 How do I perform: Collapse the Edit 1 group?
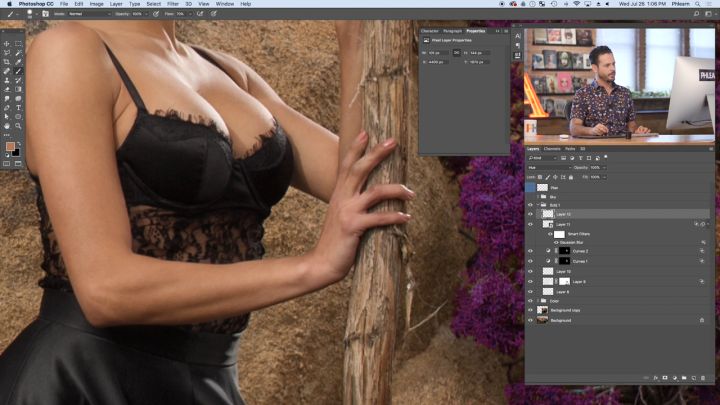[538, 205]
